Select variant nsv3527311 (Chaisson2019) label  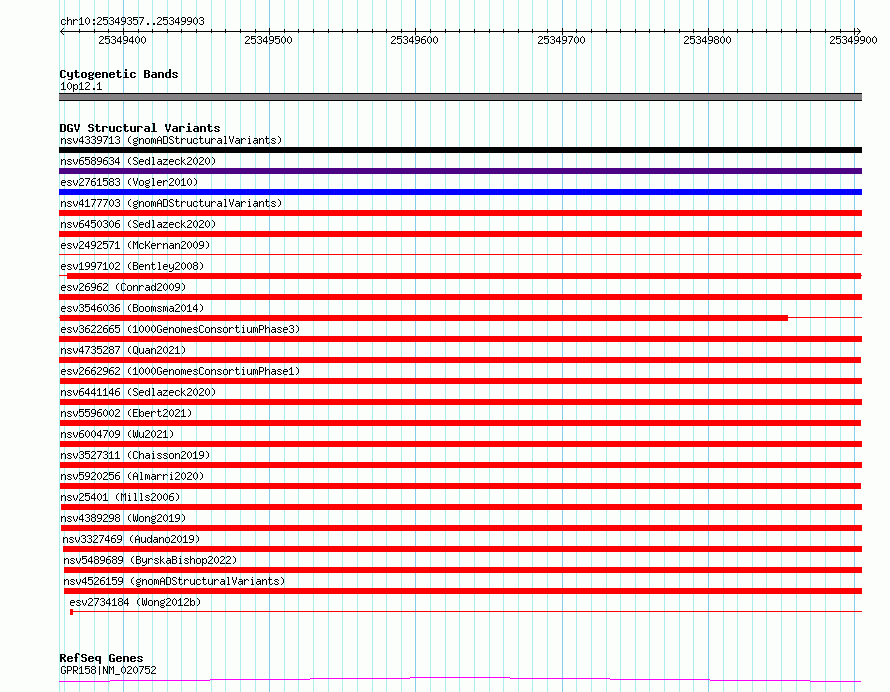[135, 455]
